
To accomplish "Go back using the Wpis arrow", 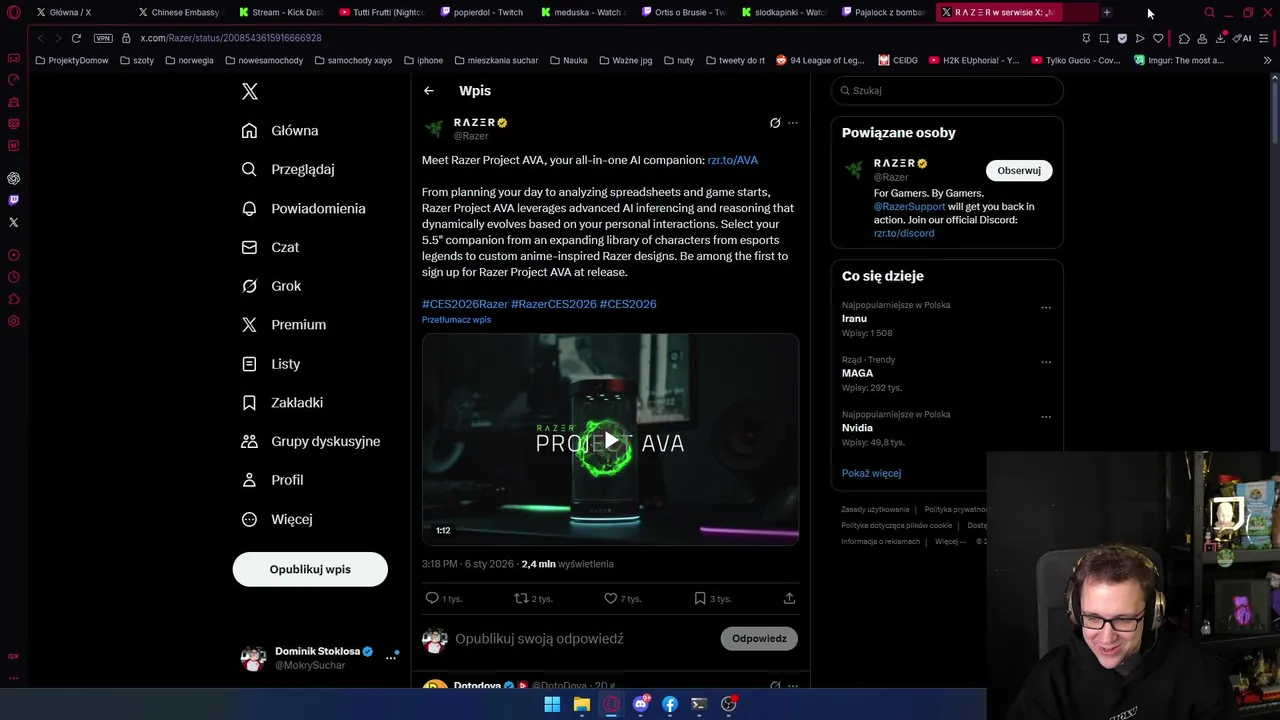I will 428,91.
